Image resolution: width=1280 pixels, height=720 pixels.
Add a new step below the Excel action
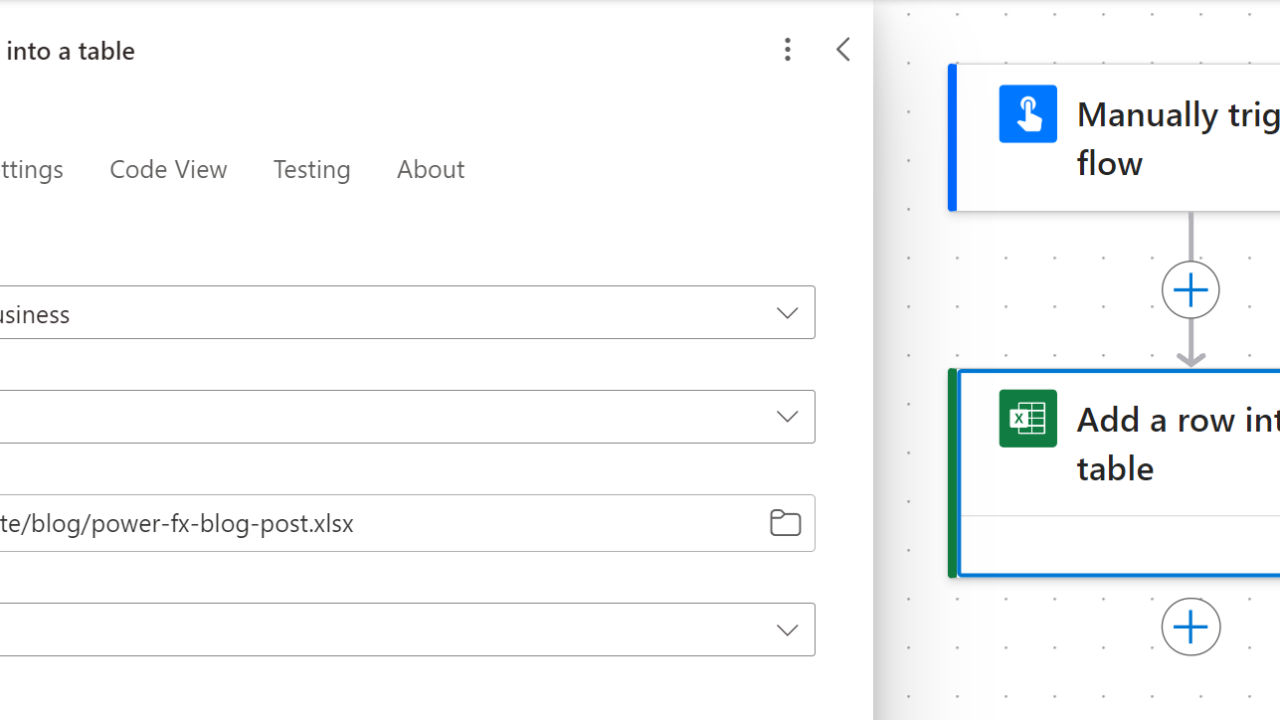click(1190, 627)
